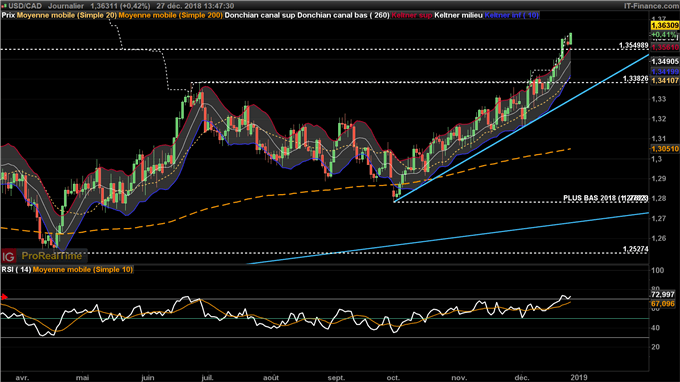This screenshot has height=382, width=680.
Task: Select the Keltner milieu indicator label
Action: pyautogui.click(x=458, y=15)
